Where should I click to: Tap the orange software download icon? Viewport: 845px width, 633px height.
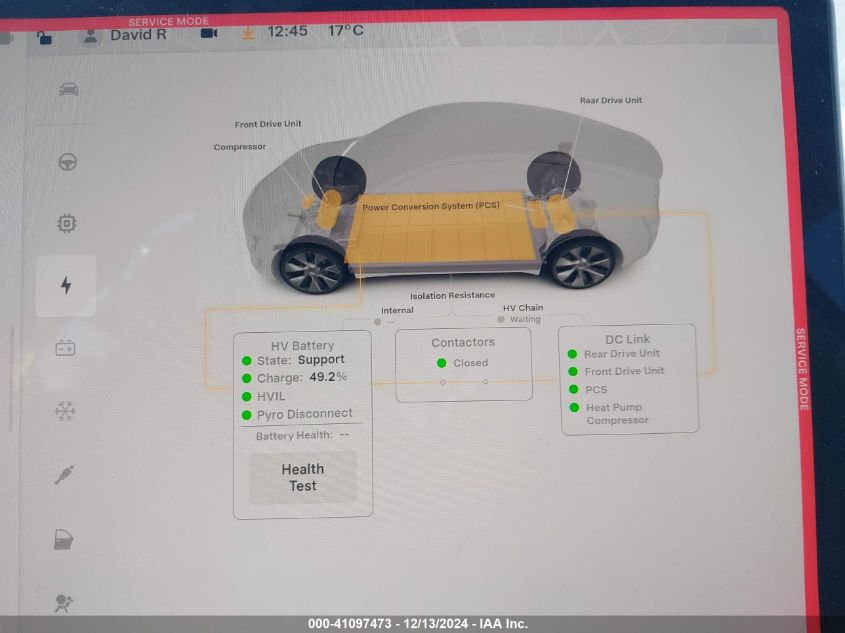(x=248, y=32)
